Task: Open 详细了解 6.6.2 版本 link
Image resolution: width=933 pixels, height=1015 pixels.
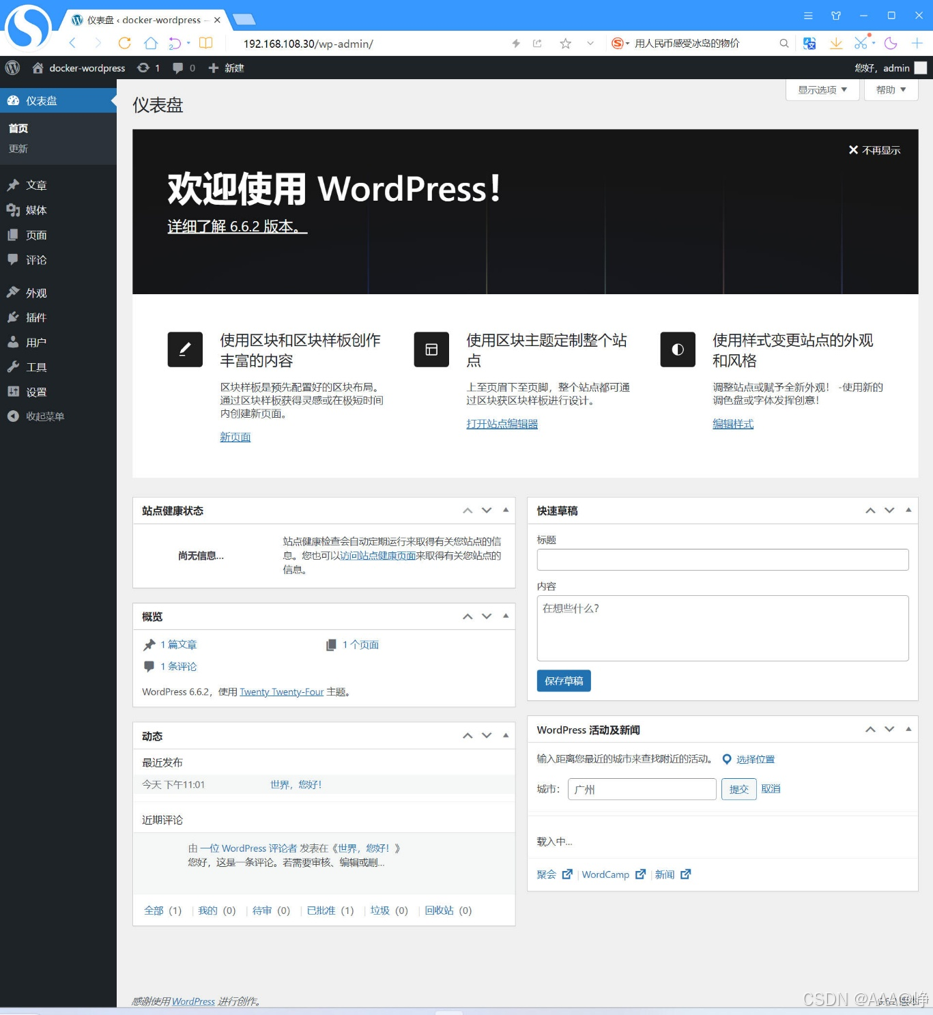Action: tap(237, 226)
